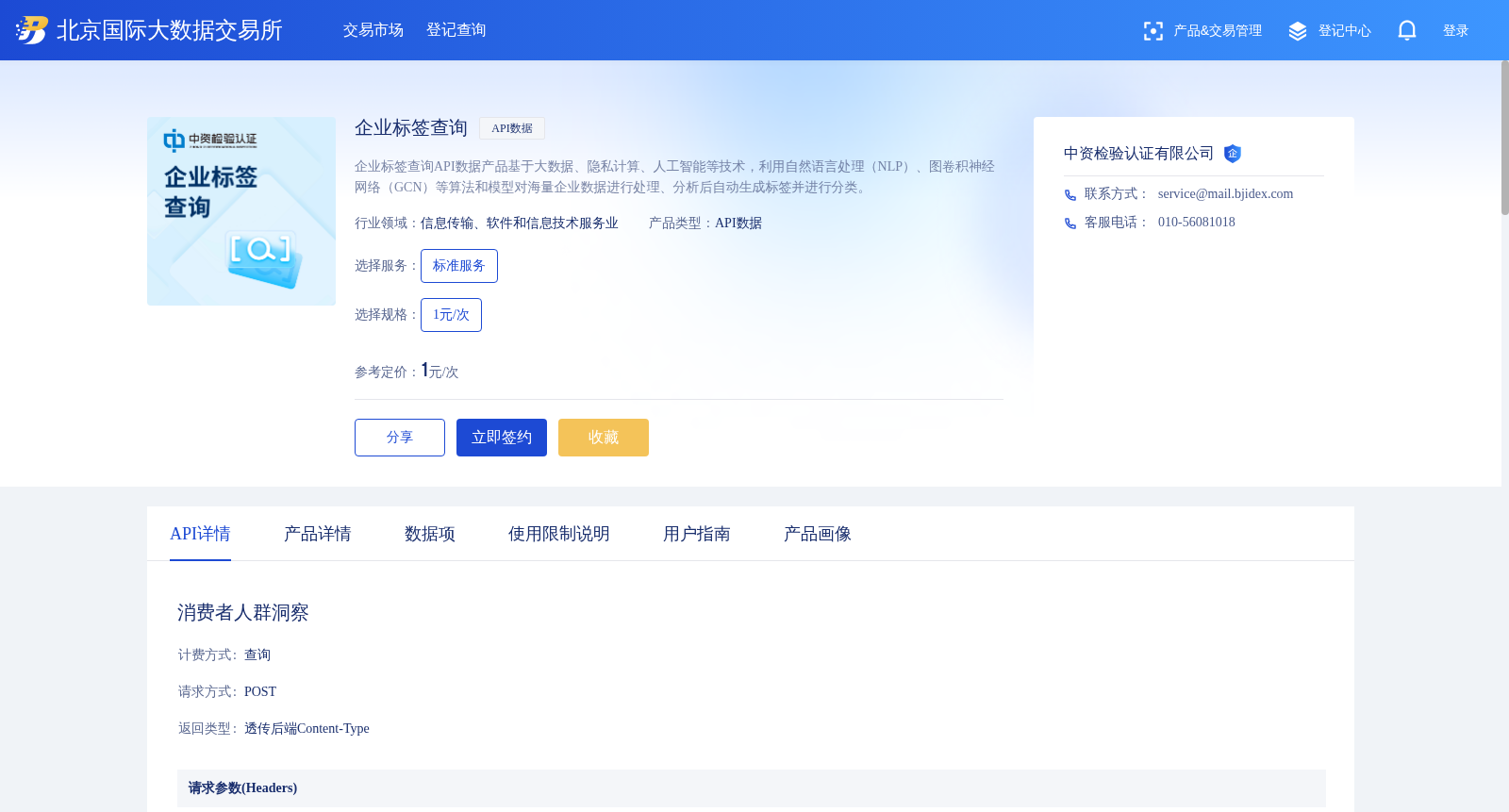Click the 登录 login link
Viewport: 1509px width, 812px height.
tap(1455, 31)
